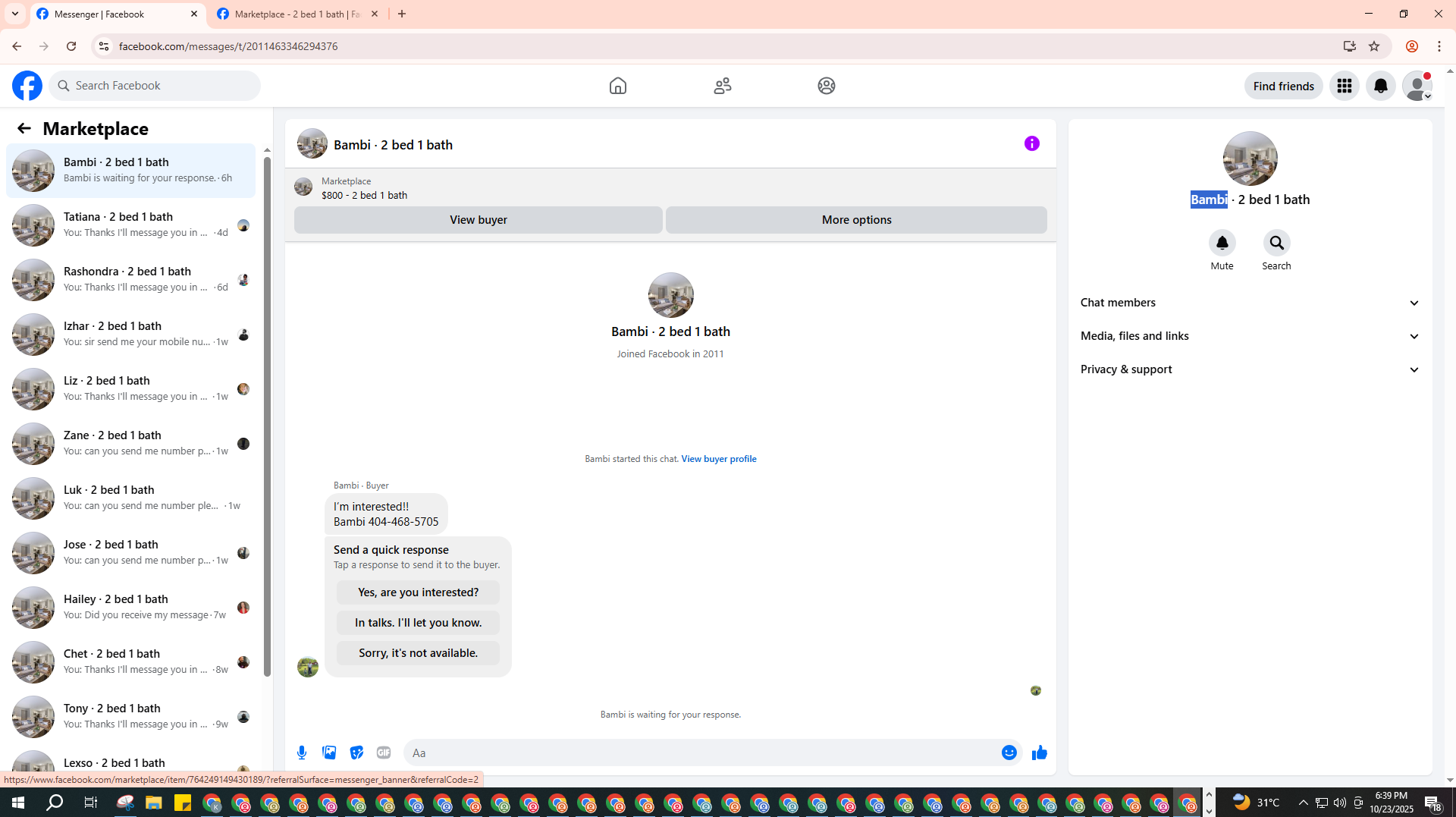Expand Media, files and links section
This screenshot has width=1456, height=817.
coord(1250,336)
